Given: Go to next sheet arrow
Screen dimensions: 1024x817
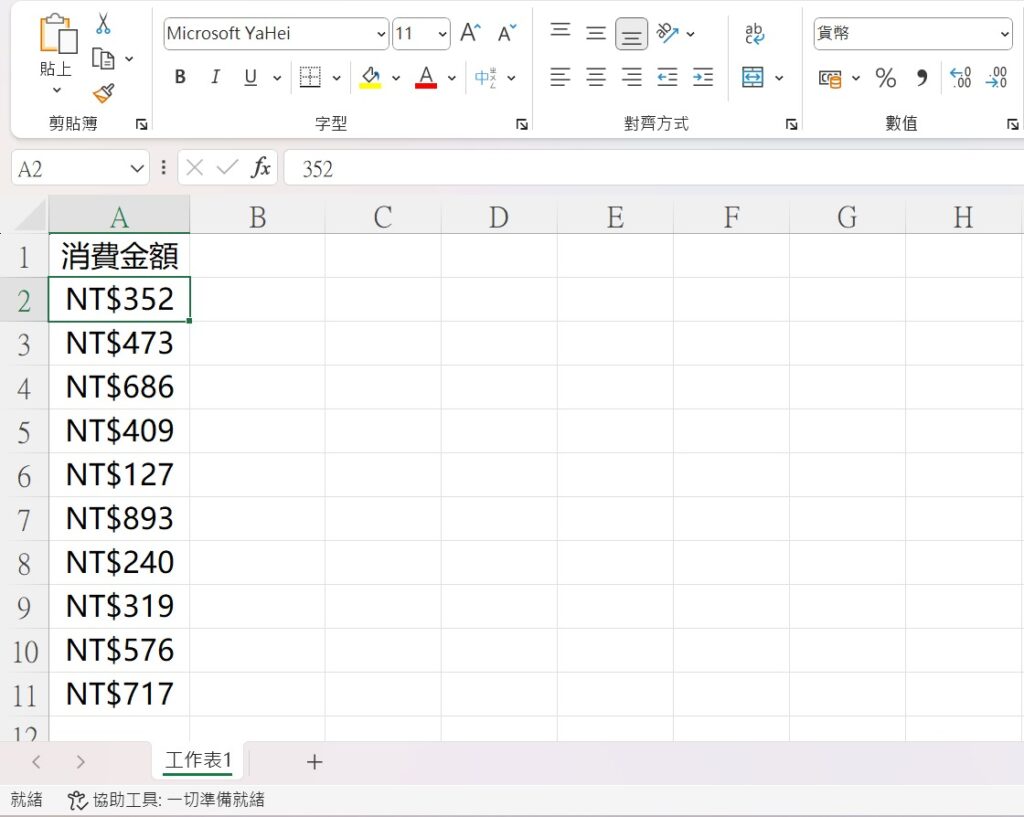Looking at the screenshot, I should [80, 761].
